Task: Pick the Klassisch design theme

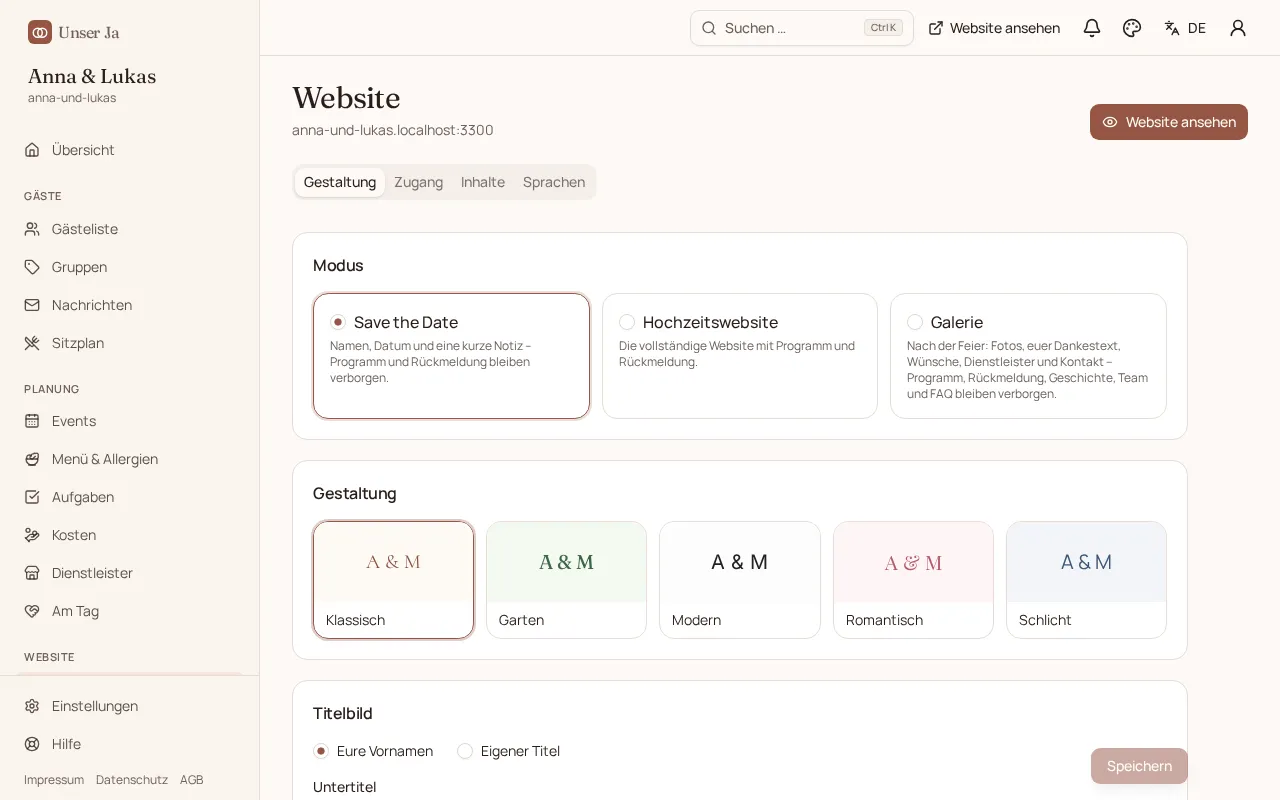Action: [x=393, y=580]
